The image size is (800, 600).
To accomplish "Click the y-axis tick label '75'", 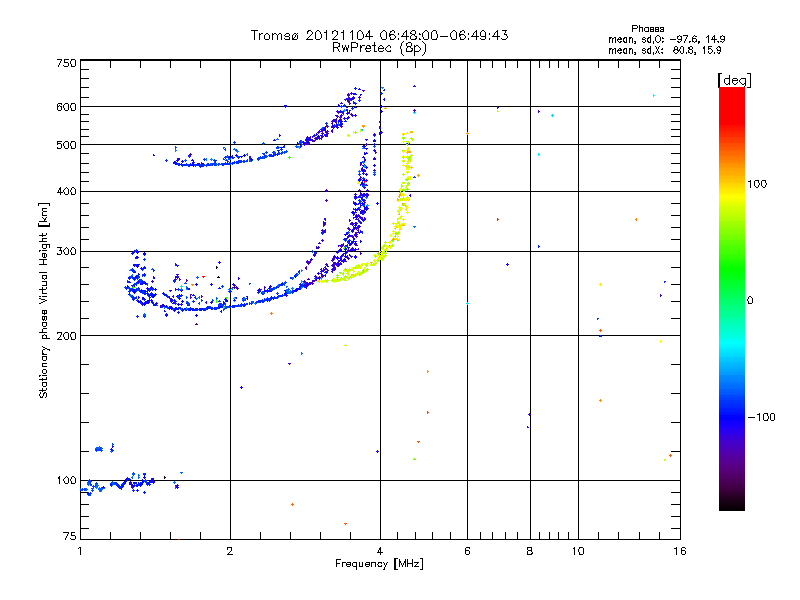I will click(70, 536).
